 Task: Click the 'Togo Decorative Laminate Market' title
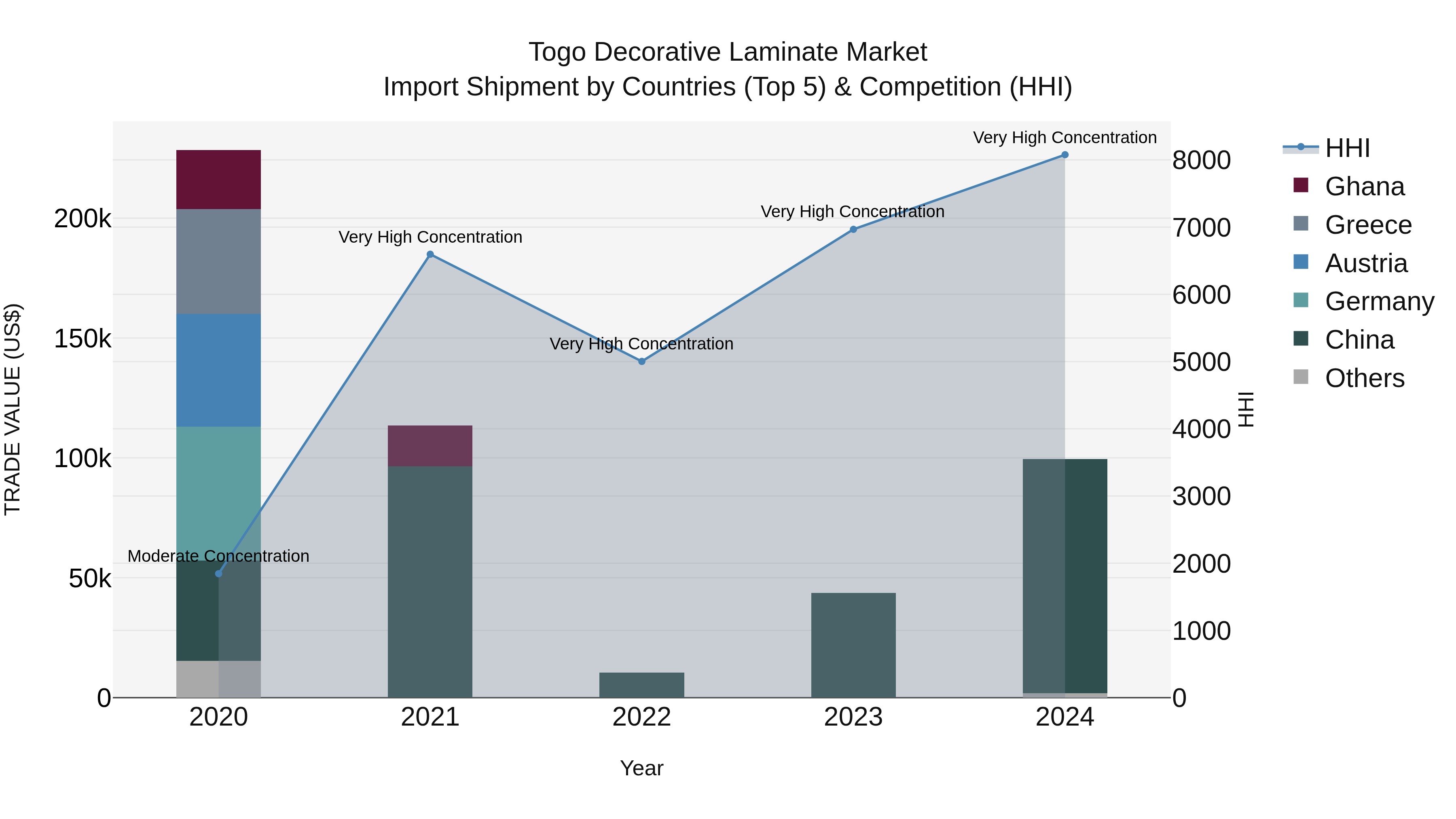(728, 52)
